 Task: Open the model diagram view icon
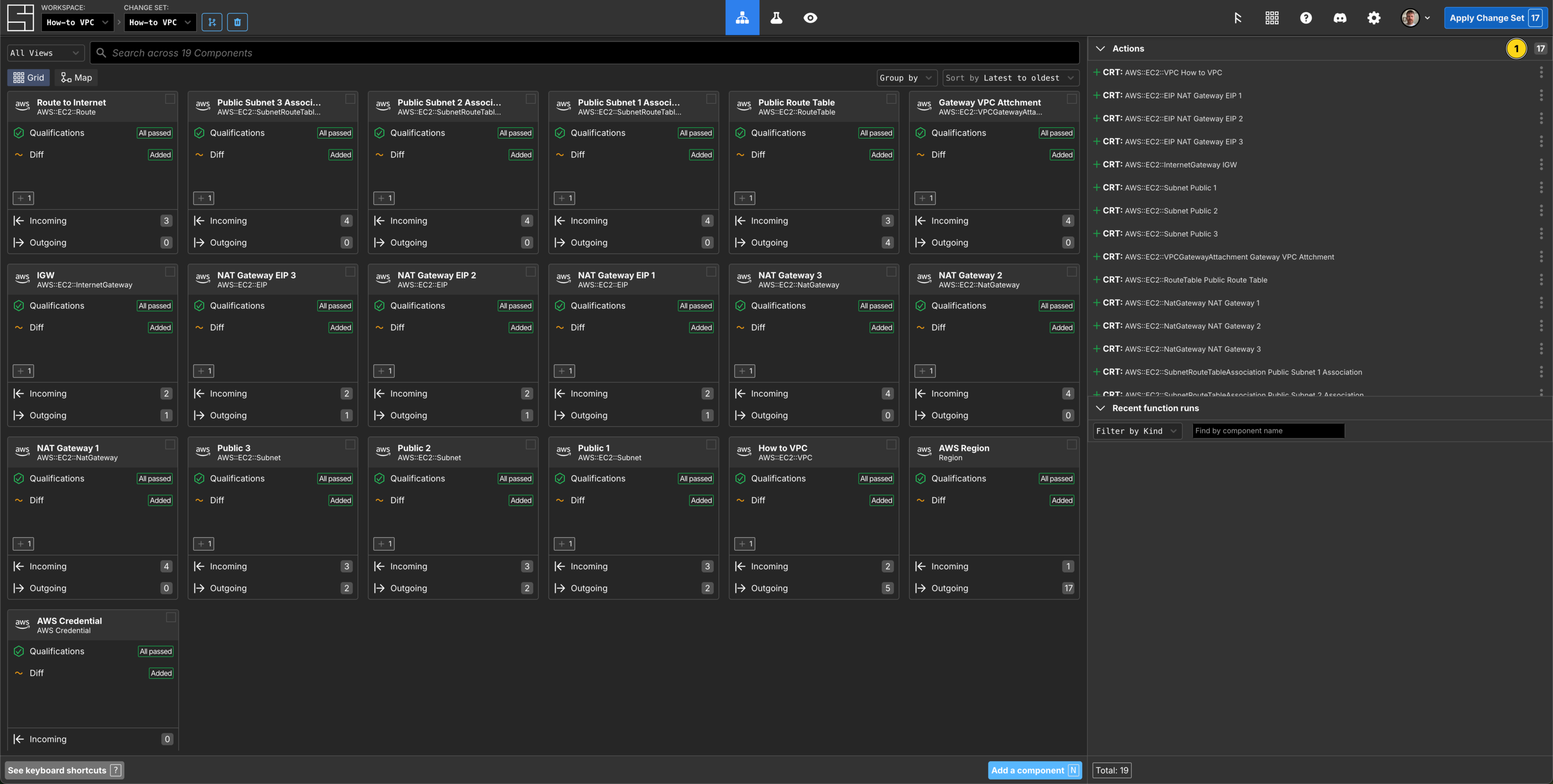742,17
